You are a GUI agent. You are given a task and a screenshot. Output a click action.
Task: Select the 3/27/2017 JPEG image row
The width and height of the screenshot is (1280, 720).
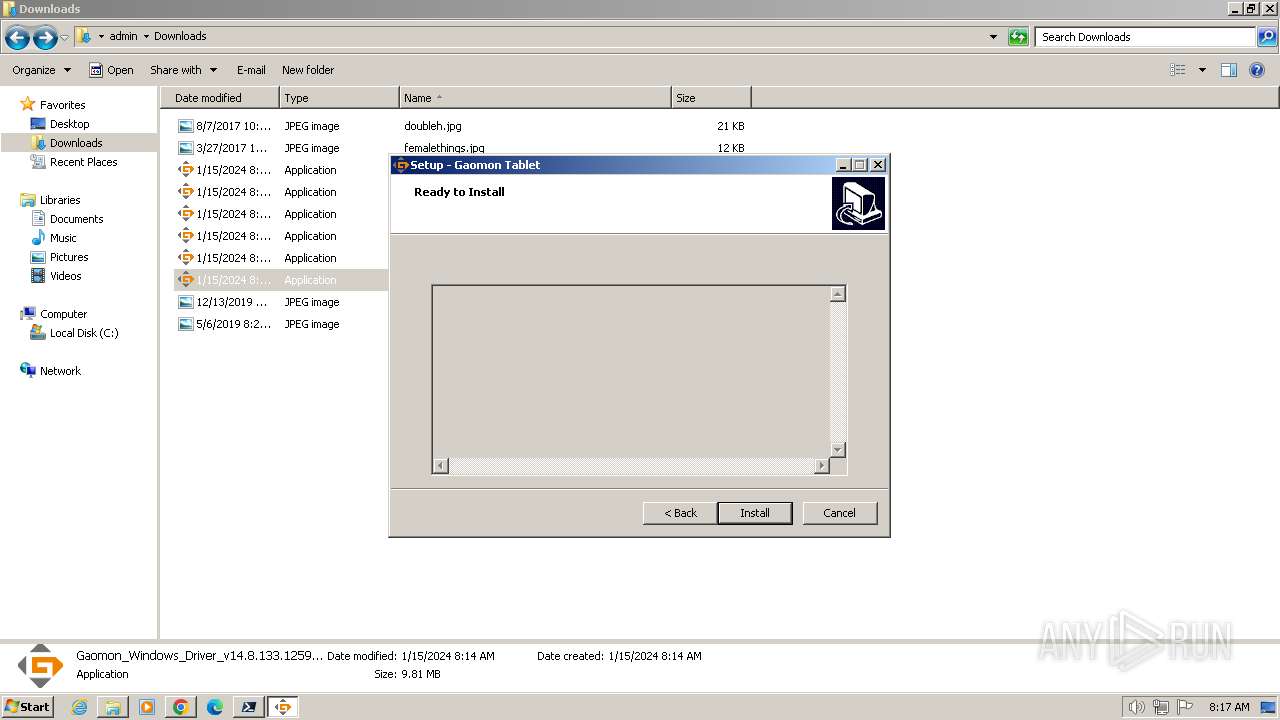461,148
